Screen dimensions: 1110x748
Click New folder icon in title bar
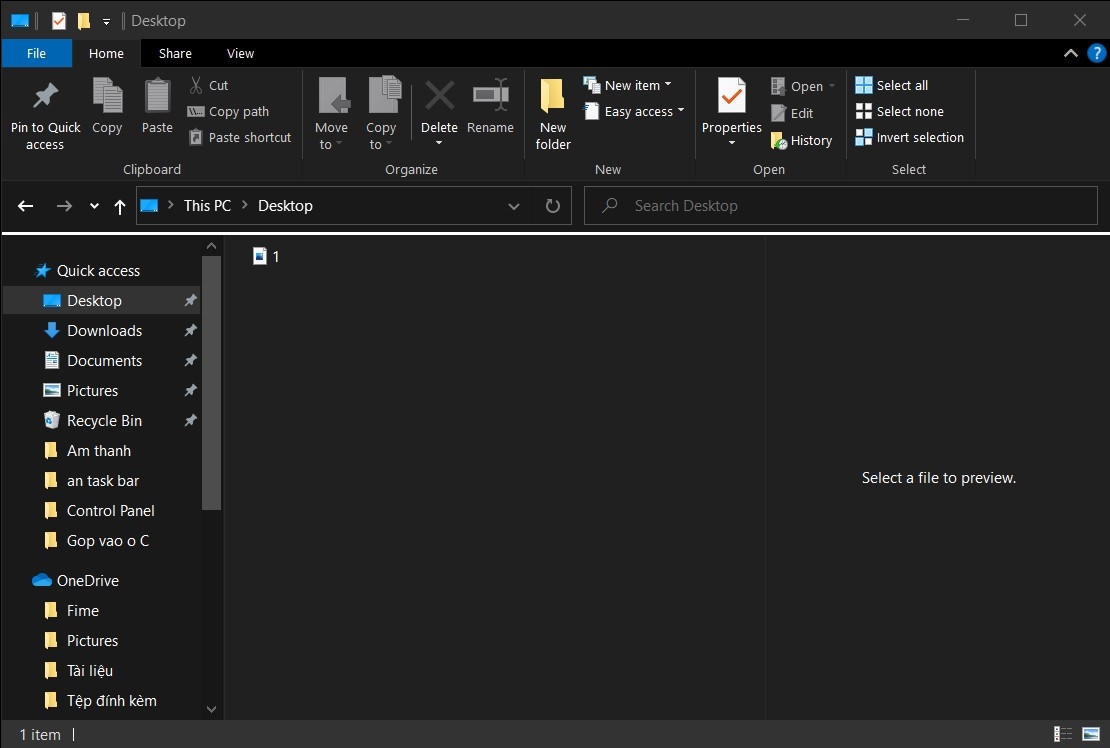point(84,21)
